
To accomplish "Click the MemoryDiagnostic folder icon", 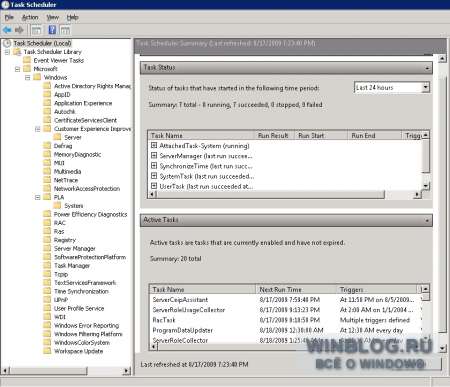I will click(x=47, y=154).
